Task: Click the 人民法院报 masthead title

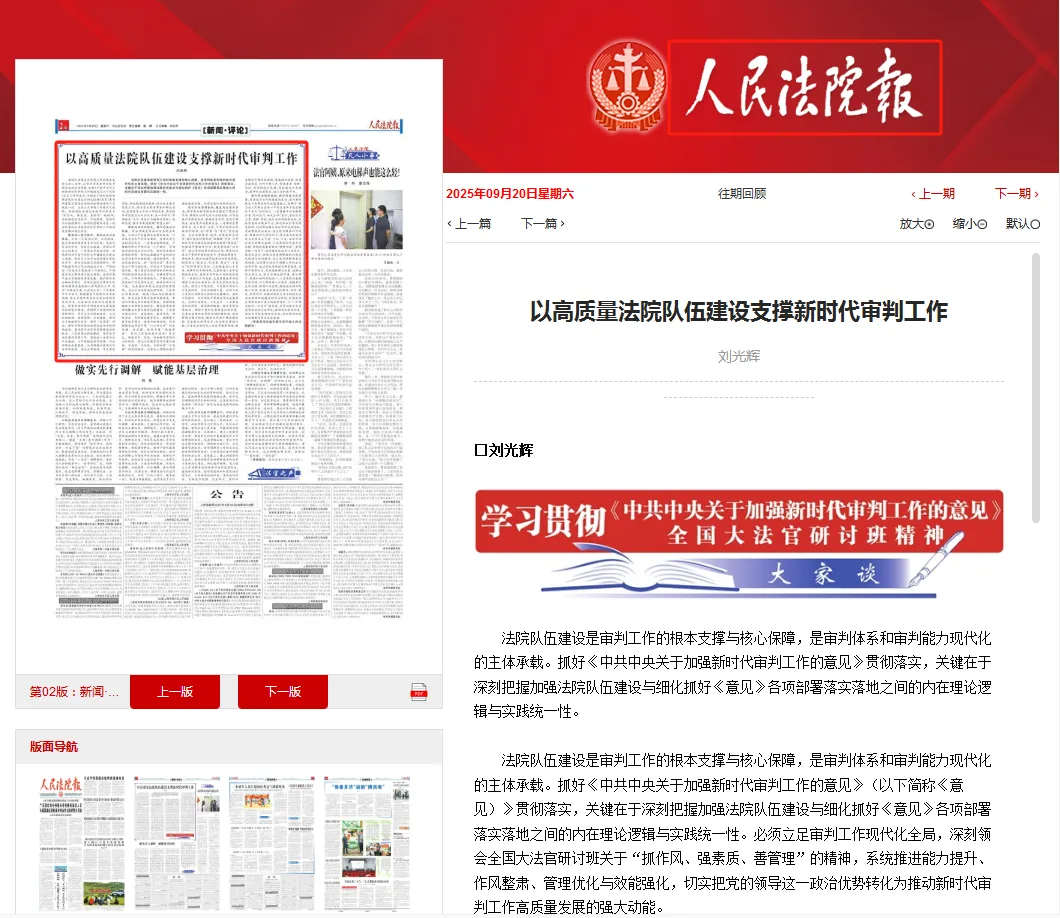Action: [804, 88]
